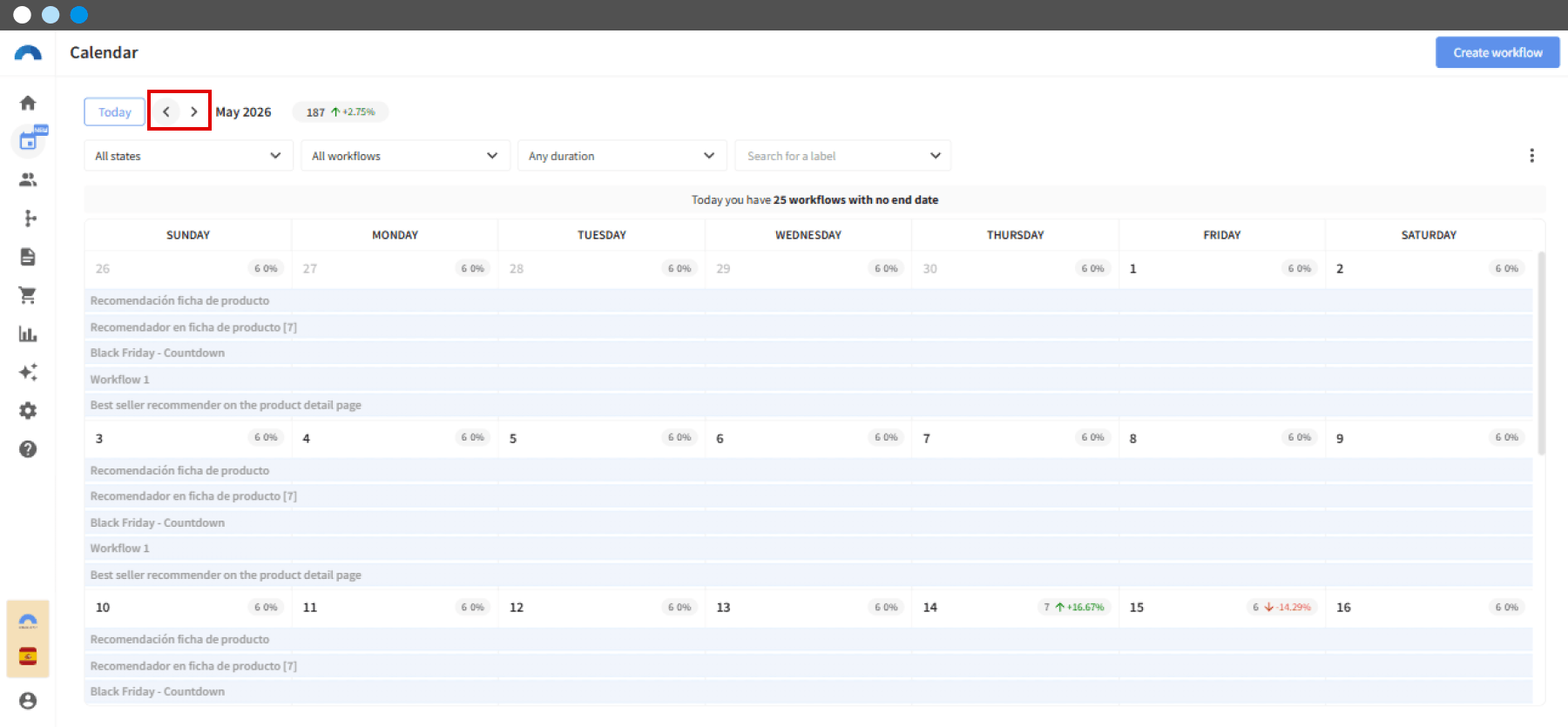The height and width of the screenshot is (727, 1568).
Task: Open Workflow 1 in the week of May 3
Action: (808, 548)
